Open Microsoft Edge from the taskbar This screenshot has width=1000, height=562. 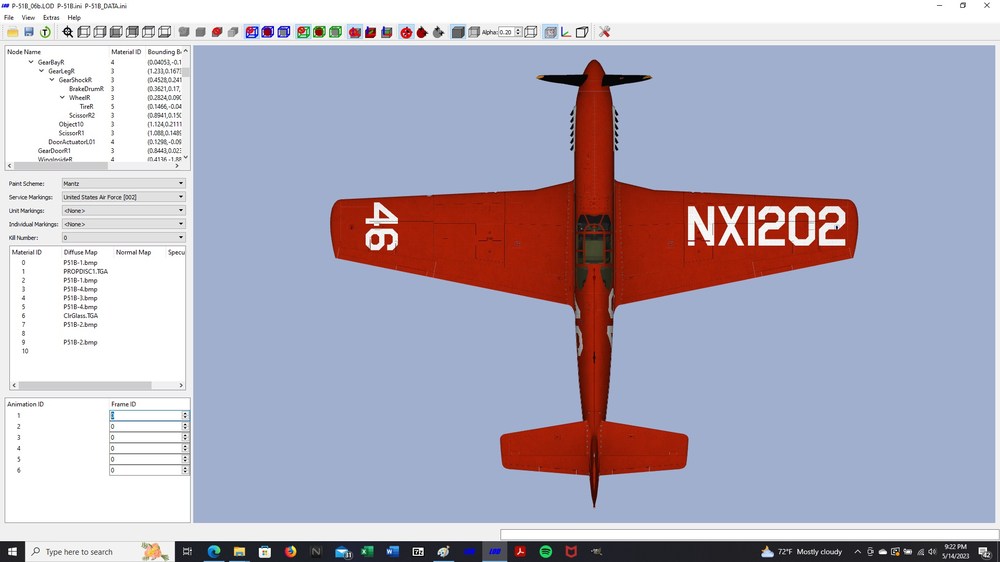pyautogui.click(x=214, y=552)
